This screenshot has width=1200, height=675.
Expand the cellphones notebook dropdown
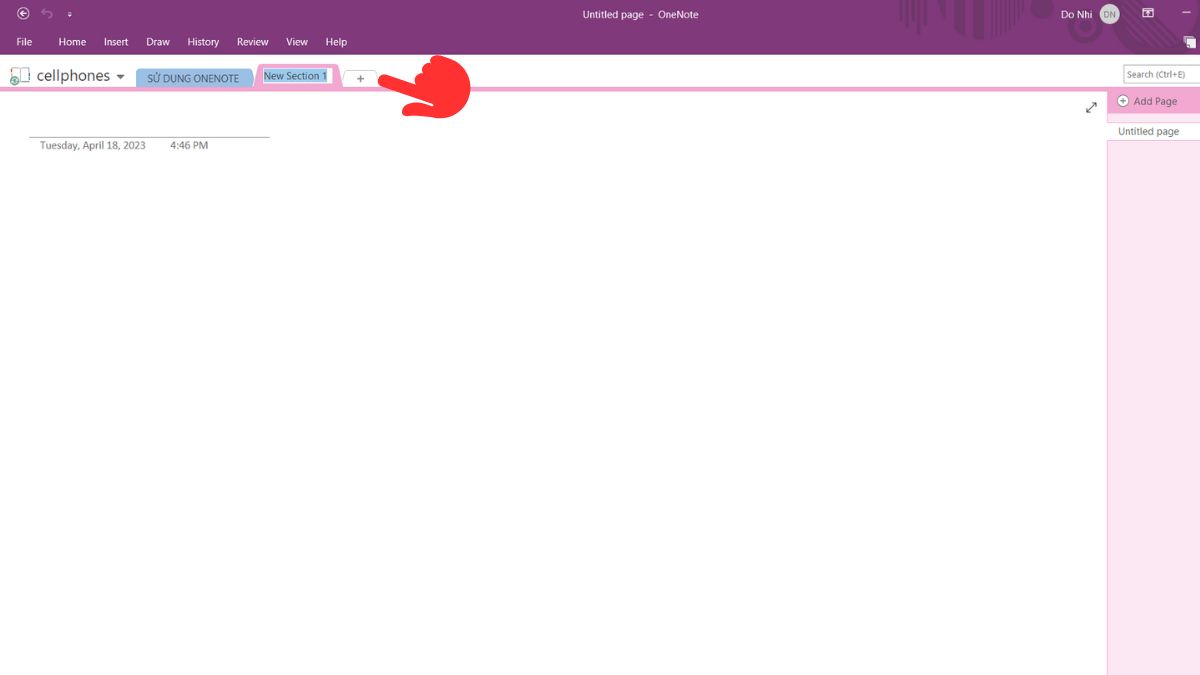[121, 77]
